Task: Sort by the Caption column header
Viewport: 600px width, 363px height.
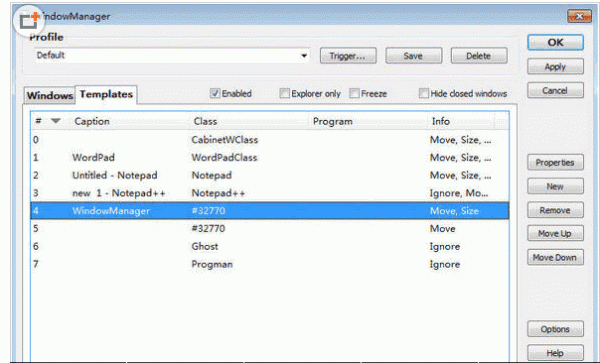Action: click(130, 121)
